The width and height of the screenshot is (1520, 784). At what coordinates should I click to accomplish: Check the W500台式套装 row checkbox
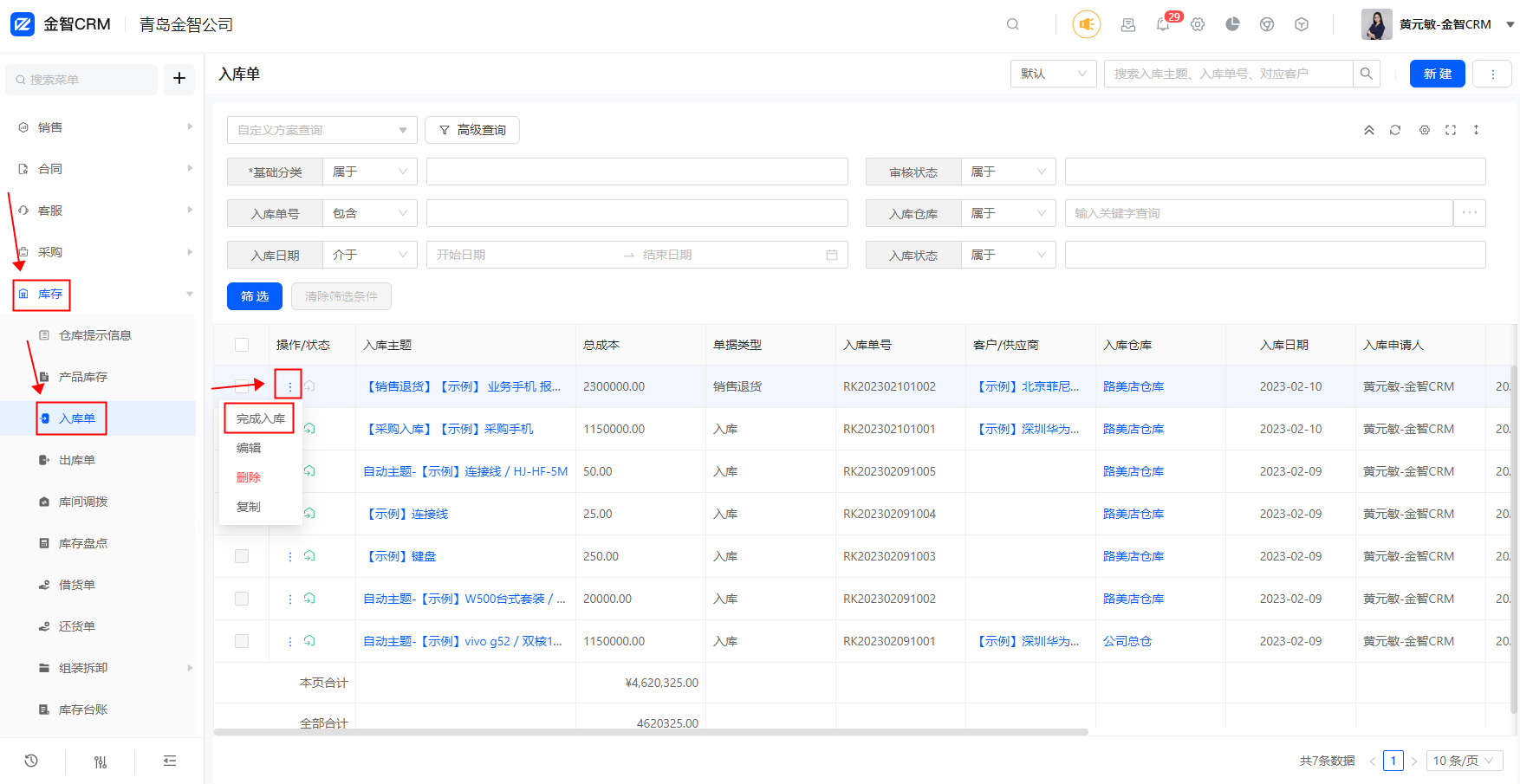242,599
